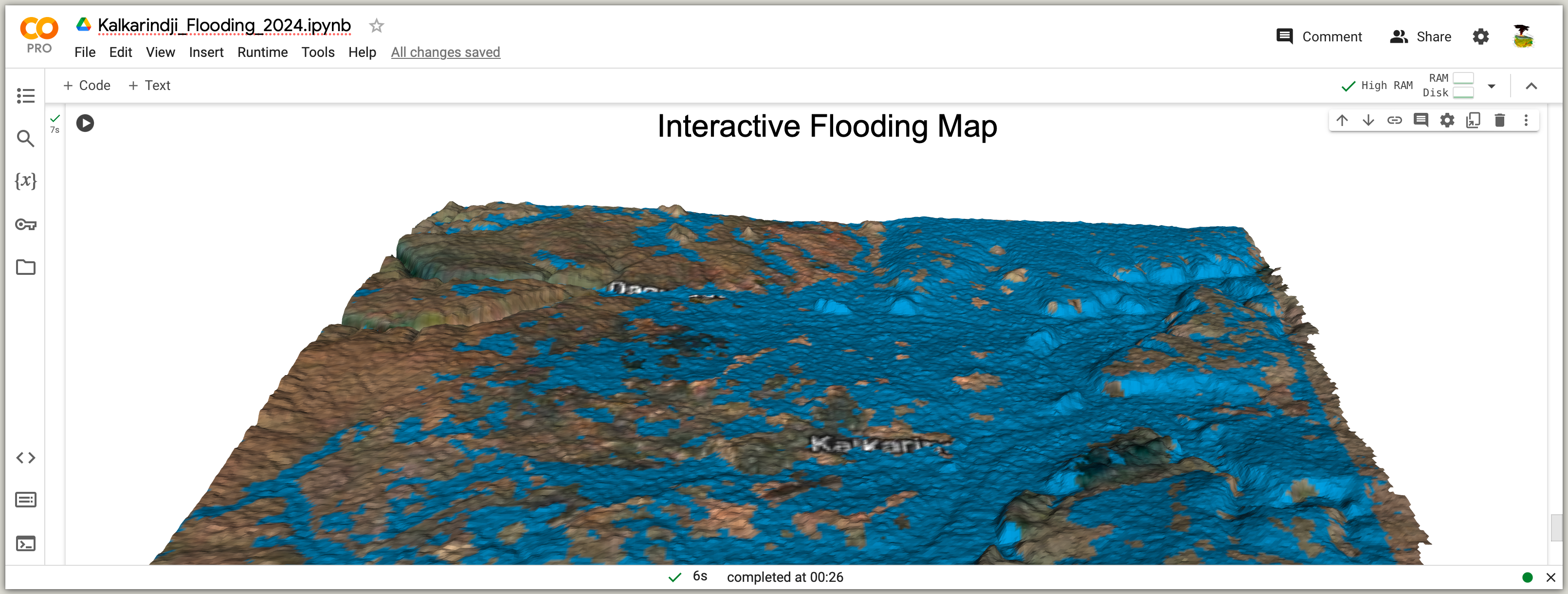Open the files folder panel
The height and width of the screenshot is (594, 1568).
(x=26, y=267)
